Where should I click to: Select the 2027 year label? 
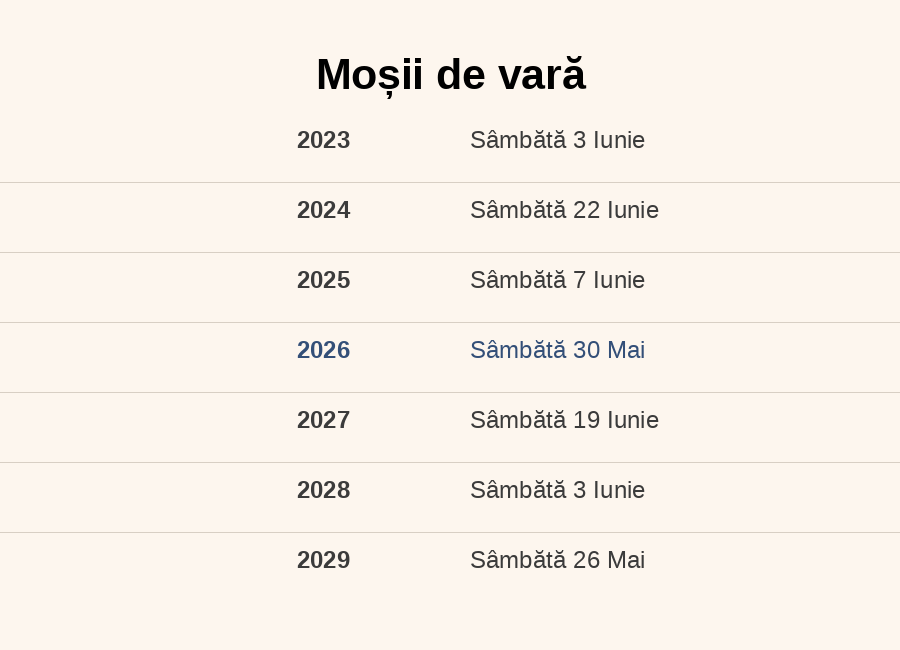[x=323, y=420]
